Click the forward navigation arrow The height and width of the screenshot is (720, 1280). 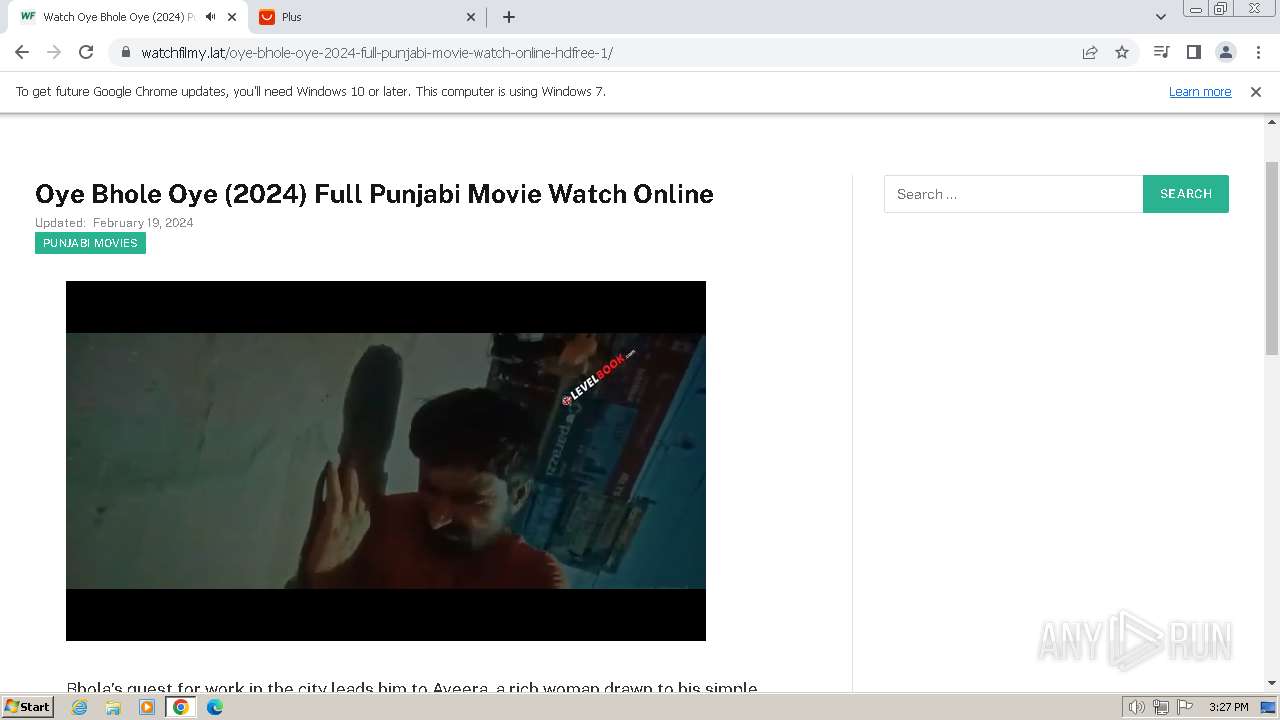(x=54, y=53)
